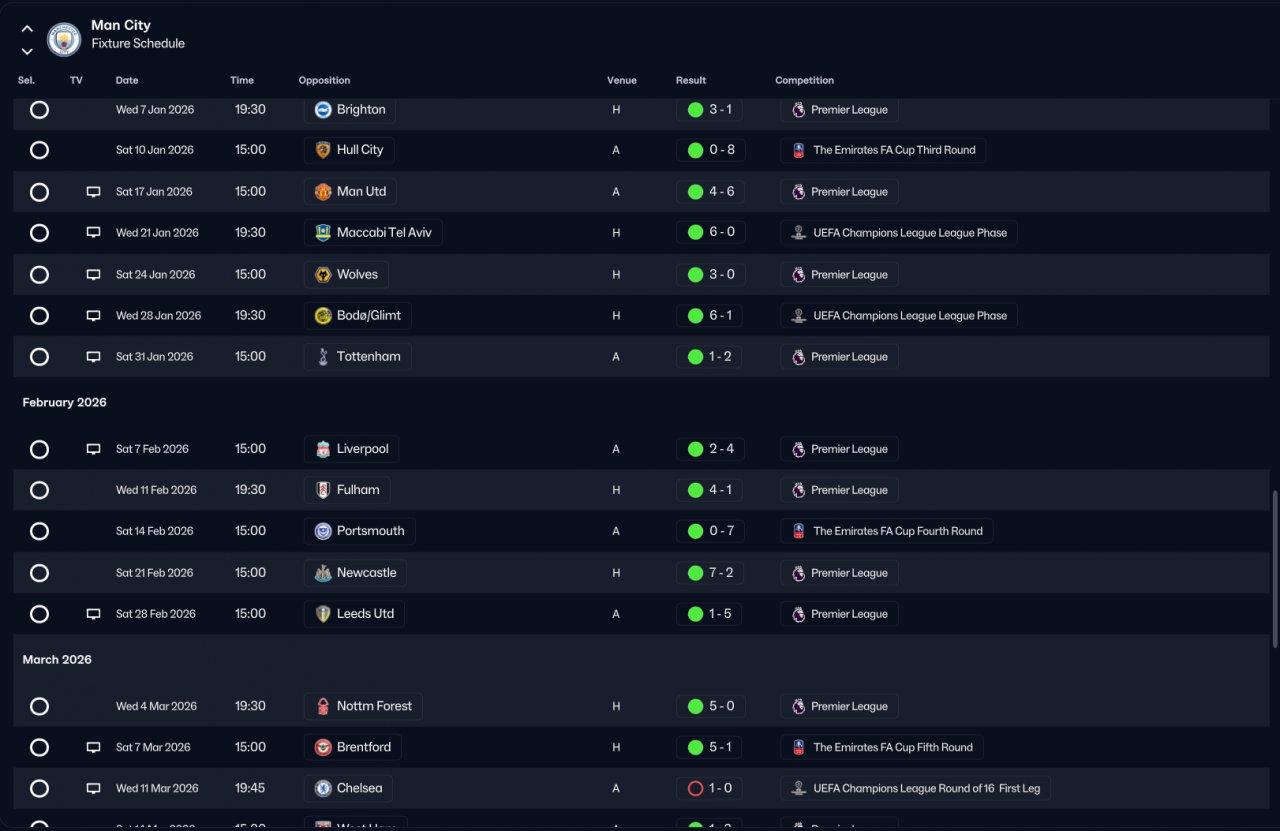Select the Nottm Forest fixture selection circle

coord(39,706)
